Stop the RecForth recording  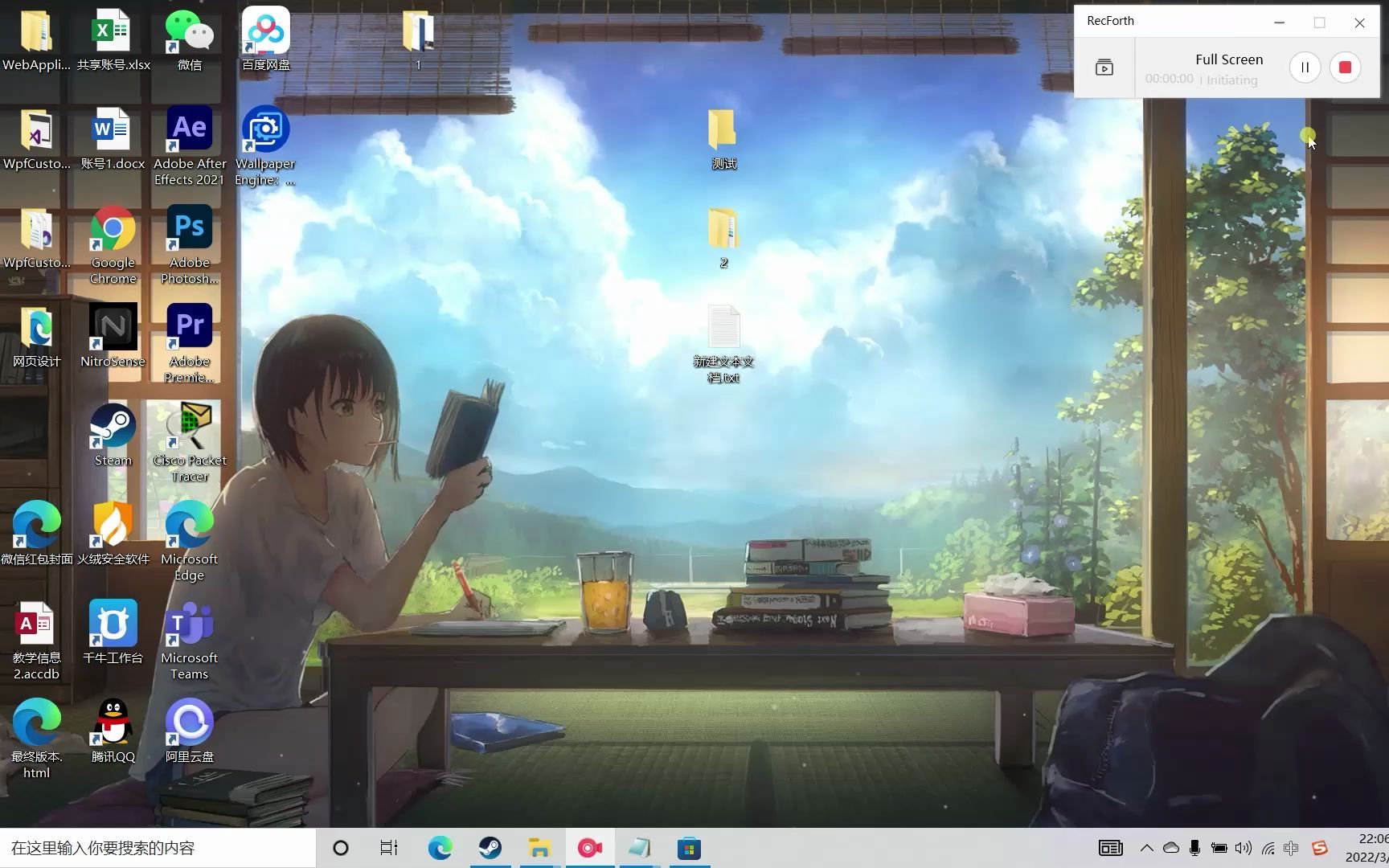[1345, 68]
